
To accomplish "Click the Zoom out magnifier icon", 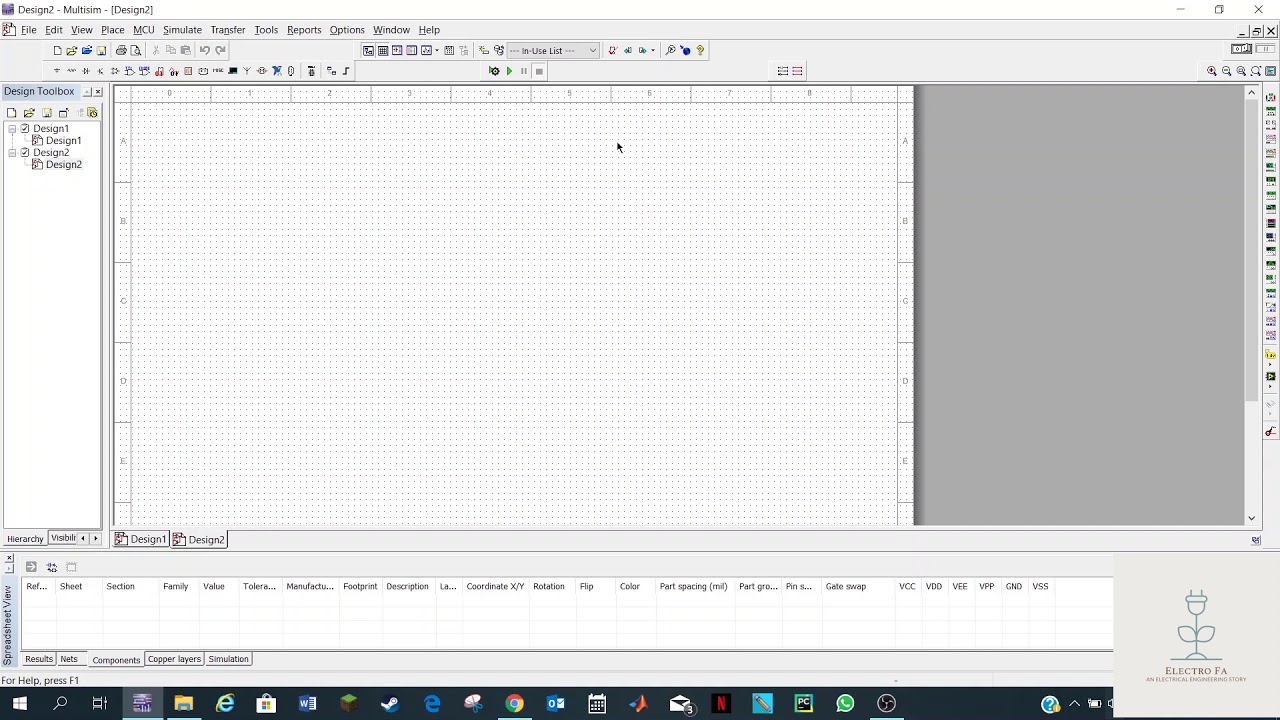I will 1227,71.
